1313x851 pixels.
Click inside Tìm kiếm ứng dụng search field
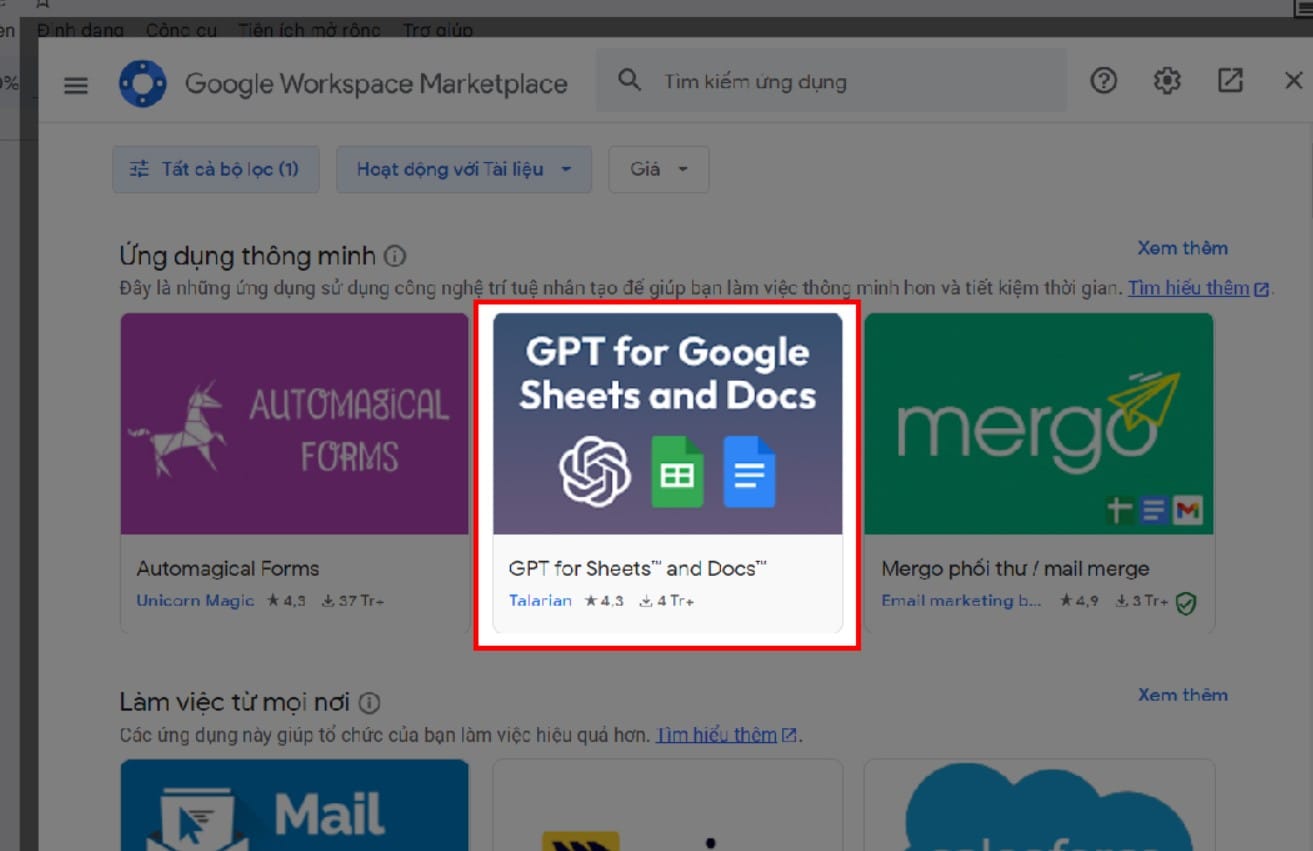(x=831, y=81)
